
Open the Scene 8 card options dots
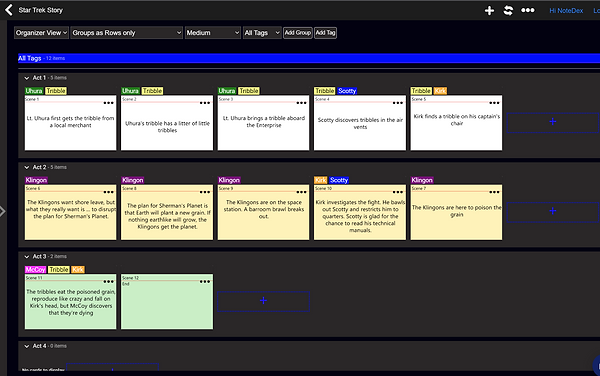pos(205,192)
